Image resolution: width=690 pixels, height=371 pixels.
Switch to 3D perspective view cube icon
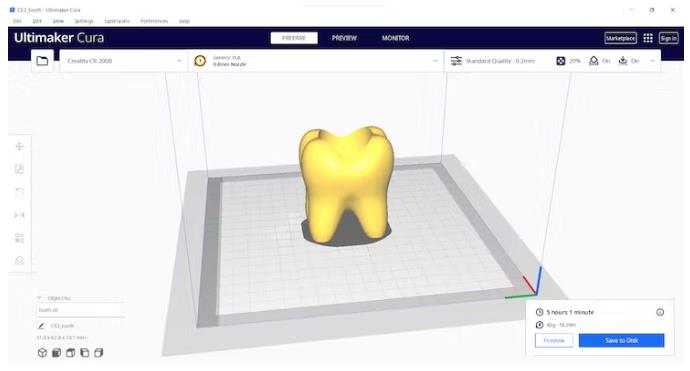[x=42, y=353]
